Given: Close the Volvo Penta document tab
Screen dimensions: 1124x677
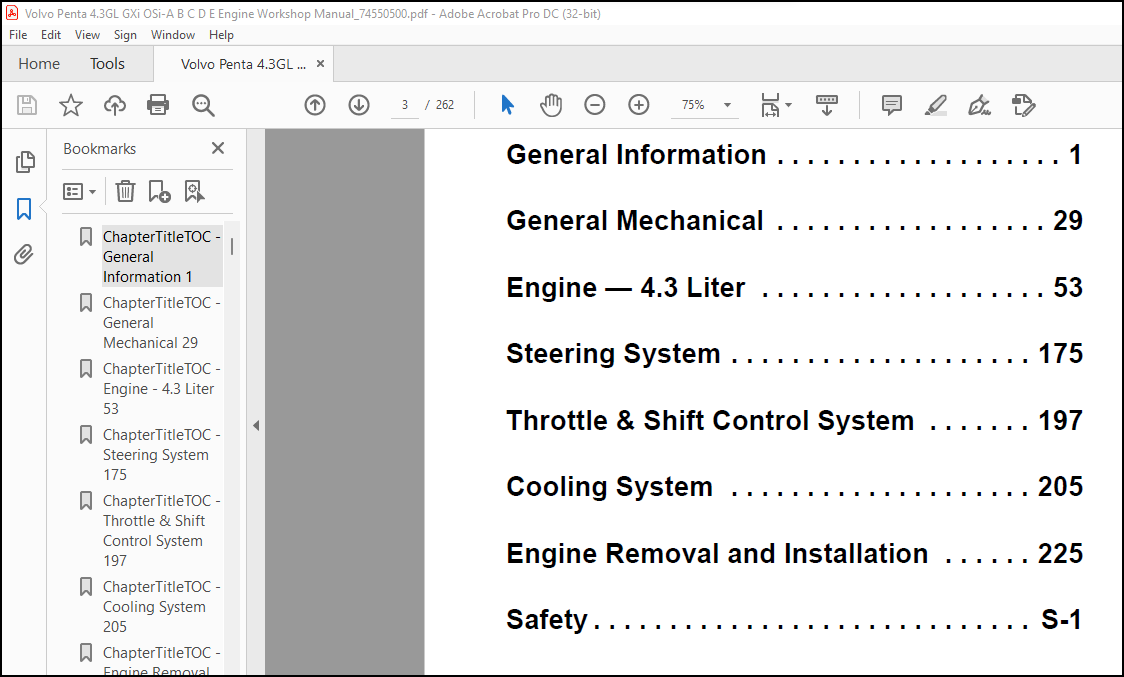Looking at the screenshot, I should 320,64.
